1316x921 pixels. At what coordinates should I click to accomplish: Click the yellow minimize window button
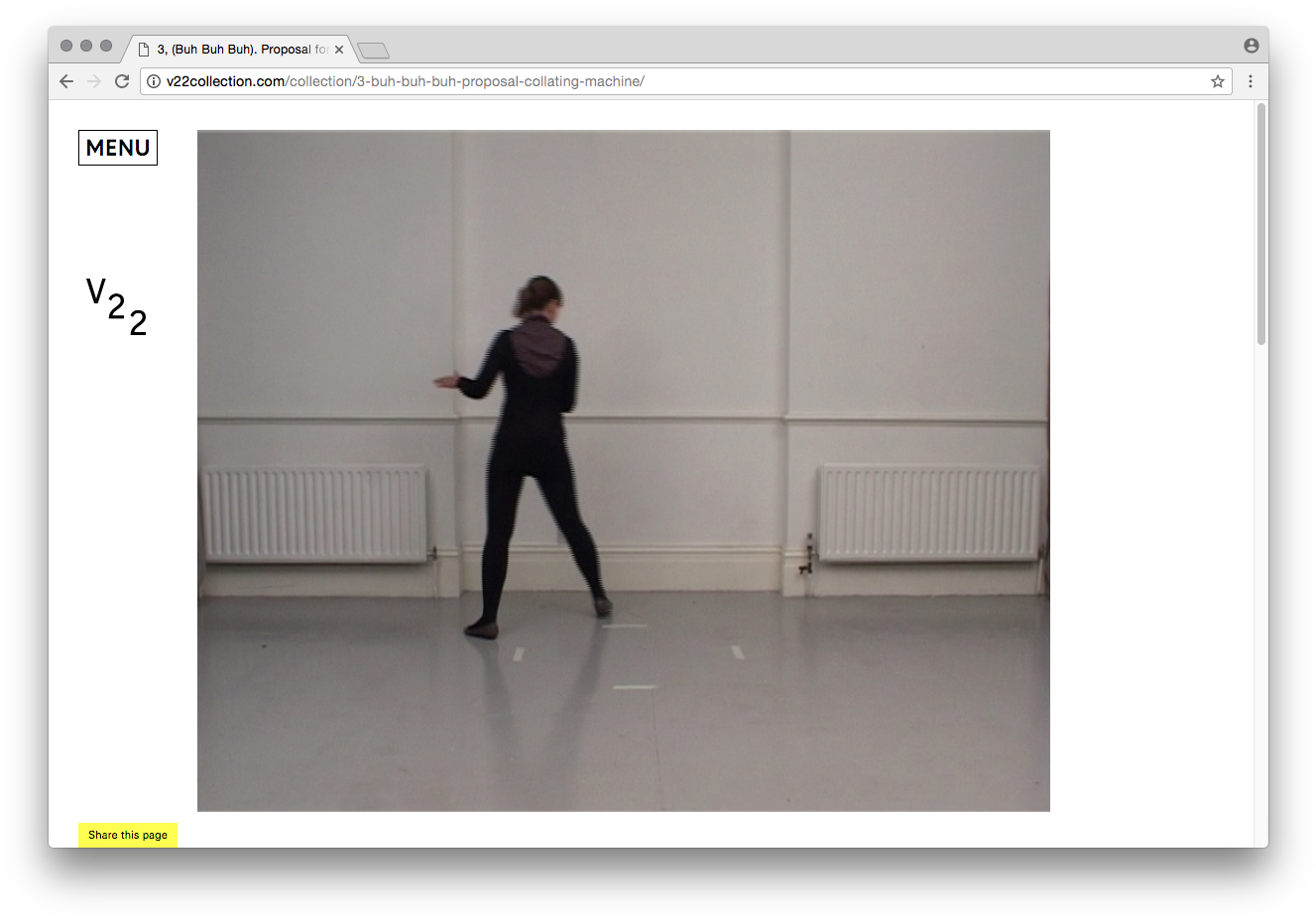pos(86,46)
